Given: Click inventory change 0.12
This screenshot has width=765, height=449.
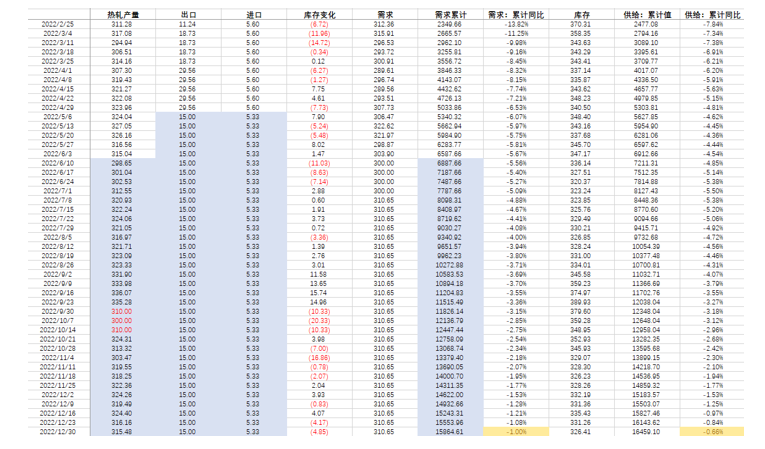Looking at the screenshot, I should pos(318,61).
